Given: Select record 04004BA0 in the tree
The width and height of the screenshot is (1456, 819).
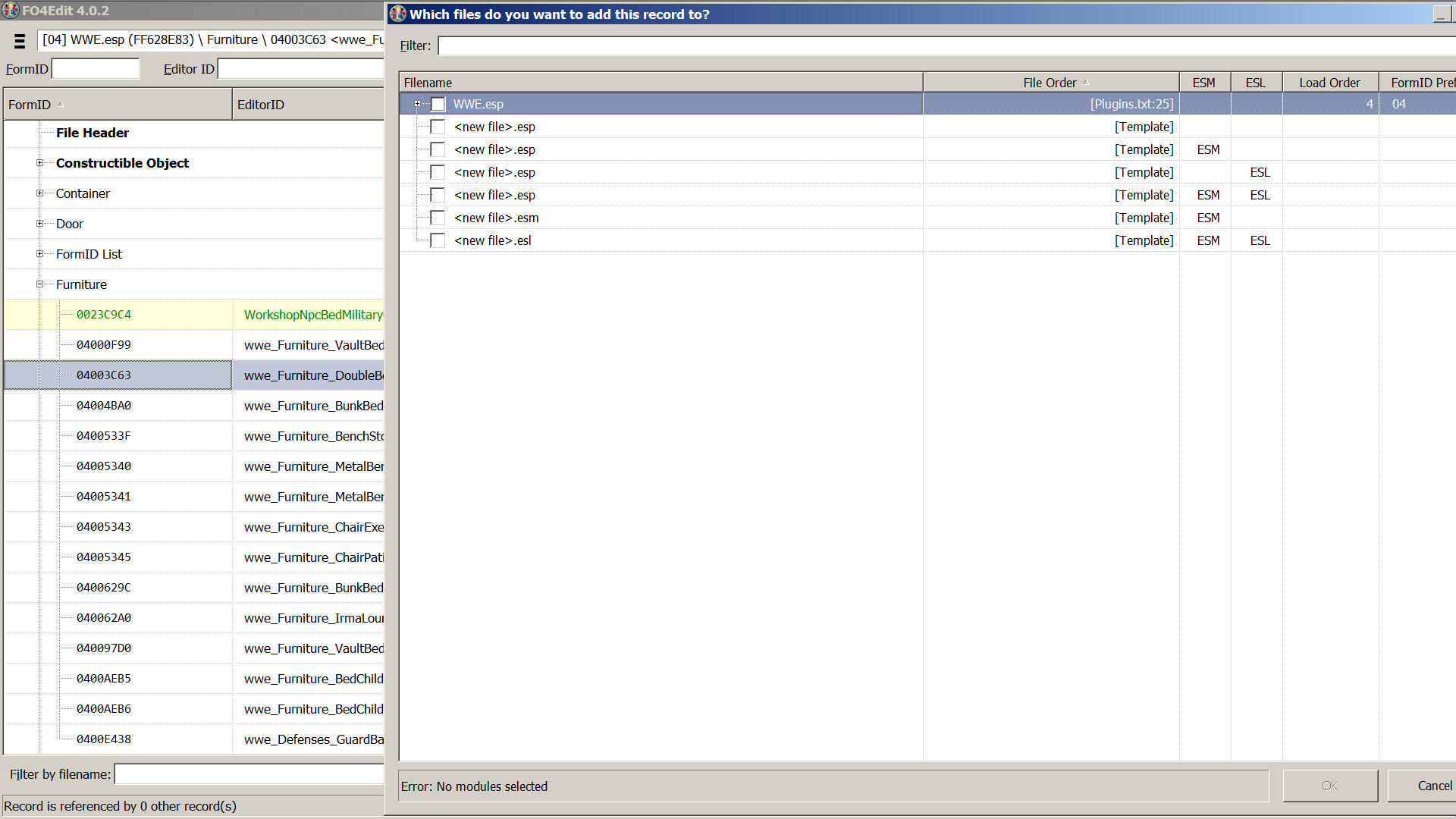Looking at the screenshot, I should point(104,406).
